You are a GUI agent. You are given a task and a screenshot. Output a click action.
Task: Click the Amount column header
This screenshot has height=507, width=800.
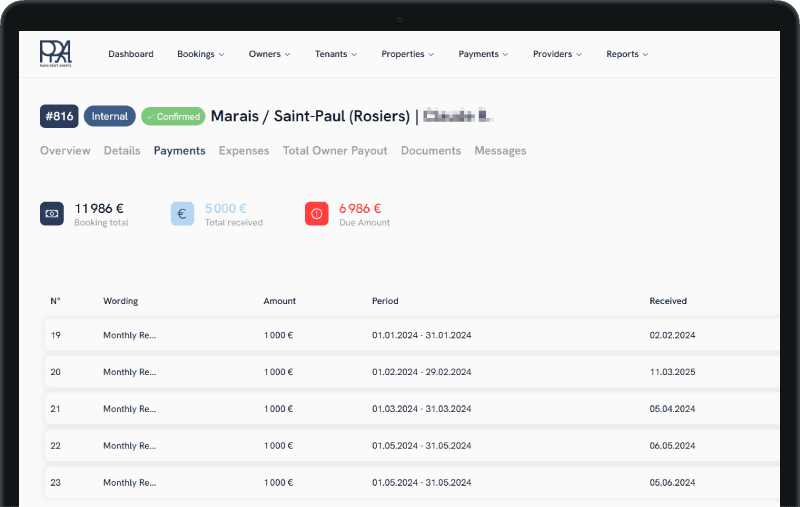[x=280, y=301]
